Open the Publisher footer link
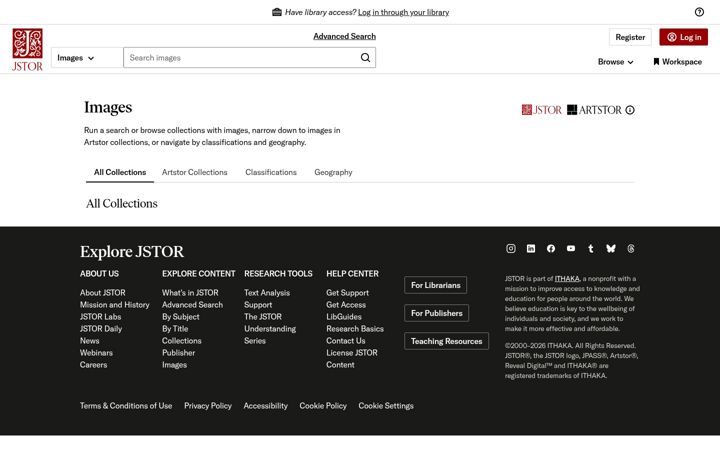 tap(179, 353)
